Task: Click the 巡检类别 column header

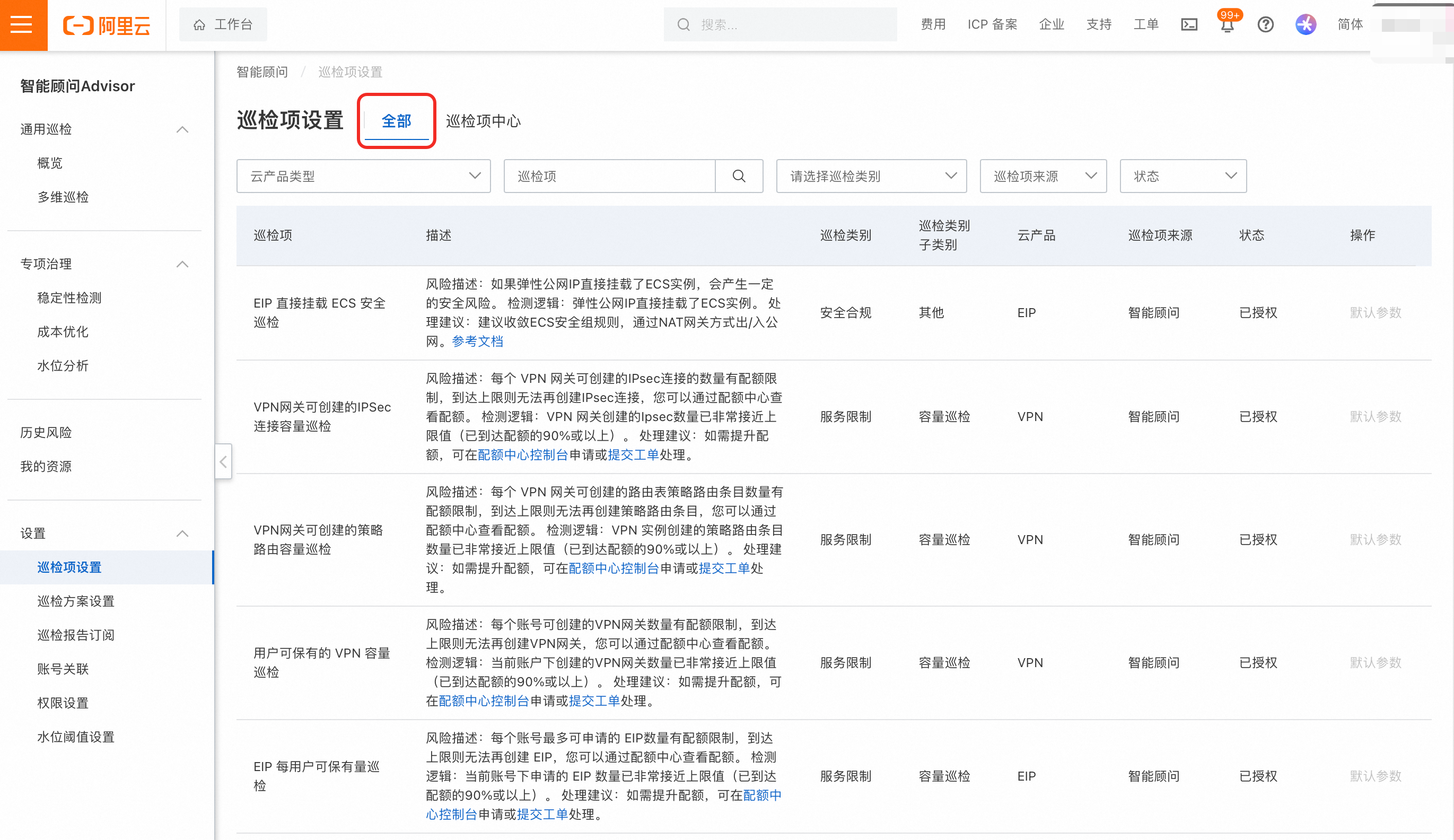Action: [x=846, y=235]
